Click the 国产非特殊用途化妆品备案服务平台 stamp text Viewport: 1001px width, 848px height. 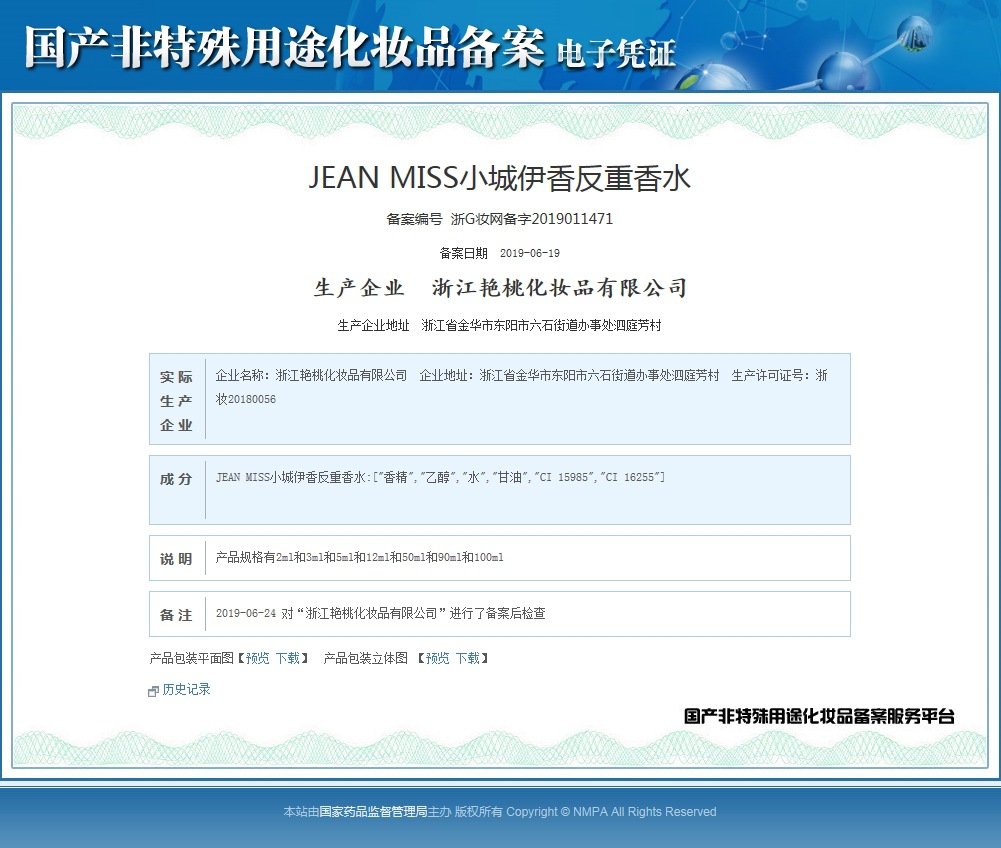tap(820, 716)
